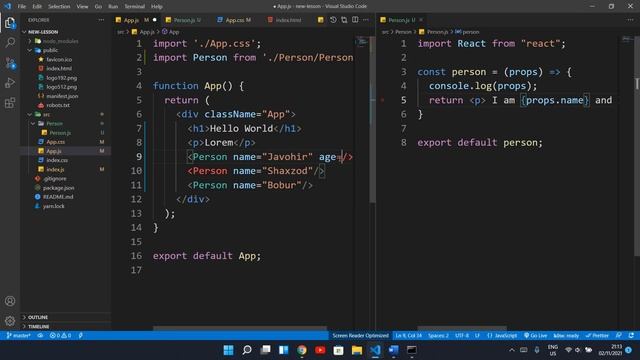Open the Go menu
Image resolution: width=640 pixels, height=360 pixels.
pyautogui.click(x=98, y=7)
